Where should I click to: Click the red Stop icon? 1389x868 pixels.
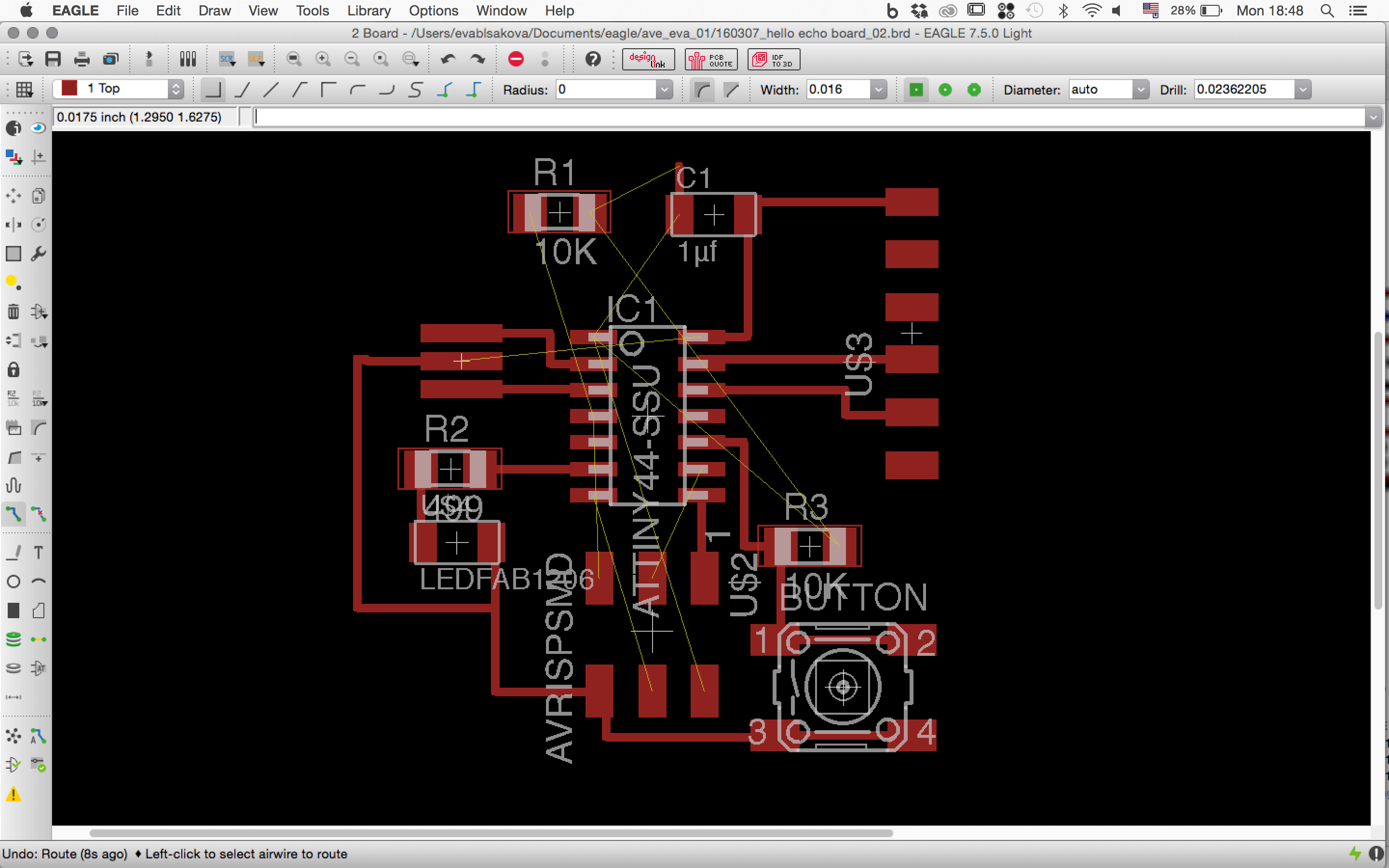516,59
